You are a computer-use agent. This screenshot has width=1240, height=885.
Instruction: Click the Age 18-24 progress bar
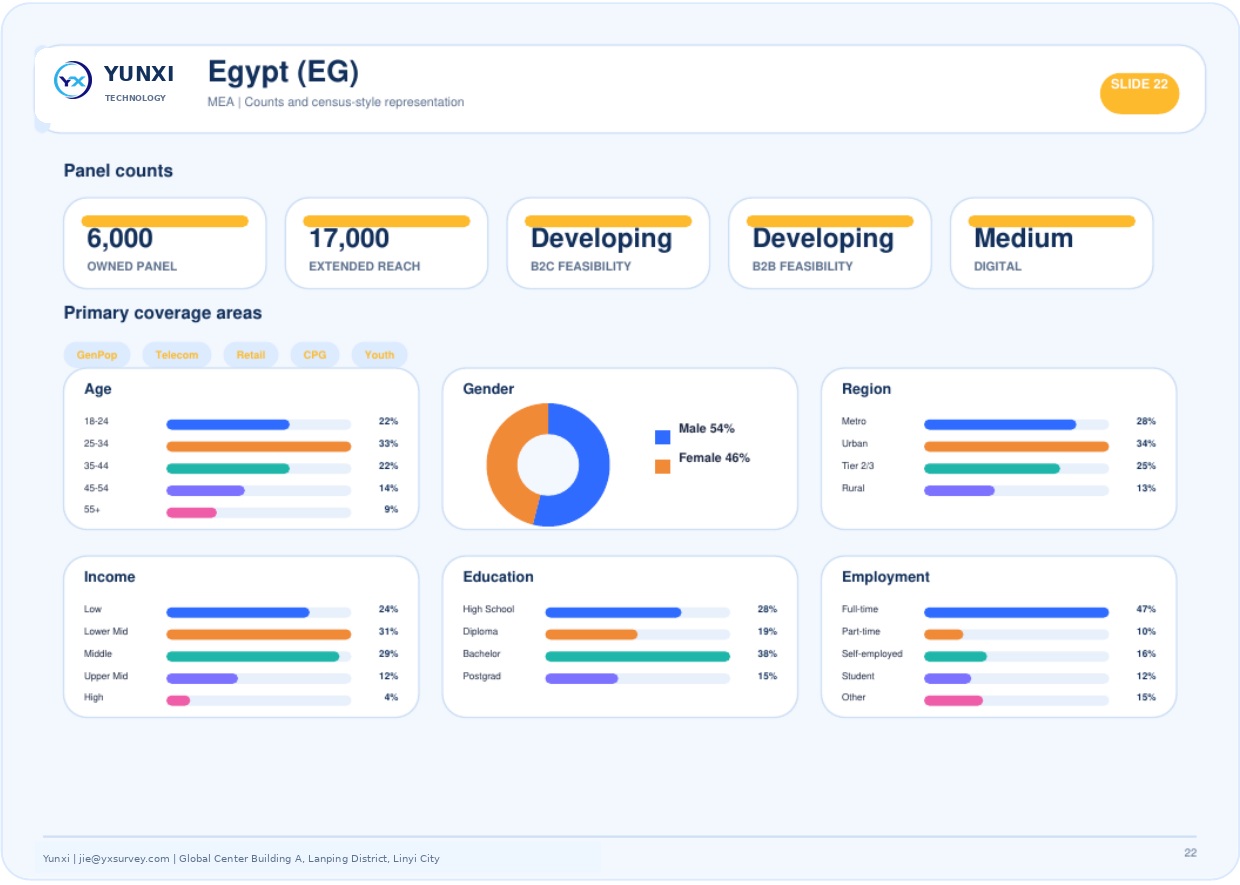tap(258, 424)
